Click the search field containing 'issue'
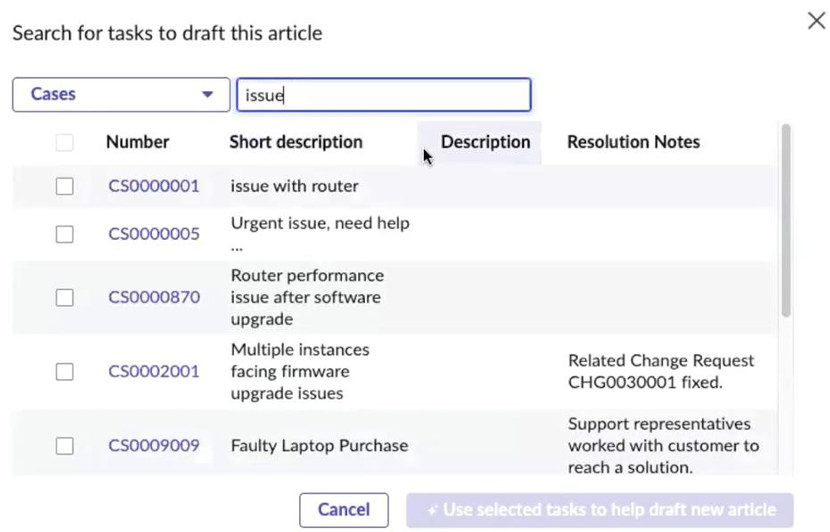Screen dimensions: 830x532 [384, 95]
